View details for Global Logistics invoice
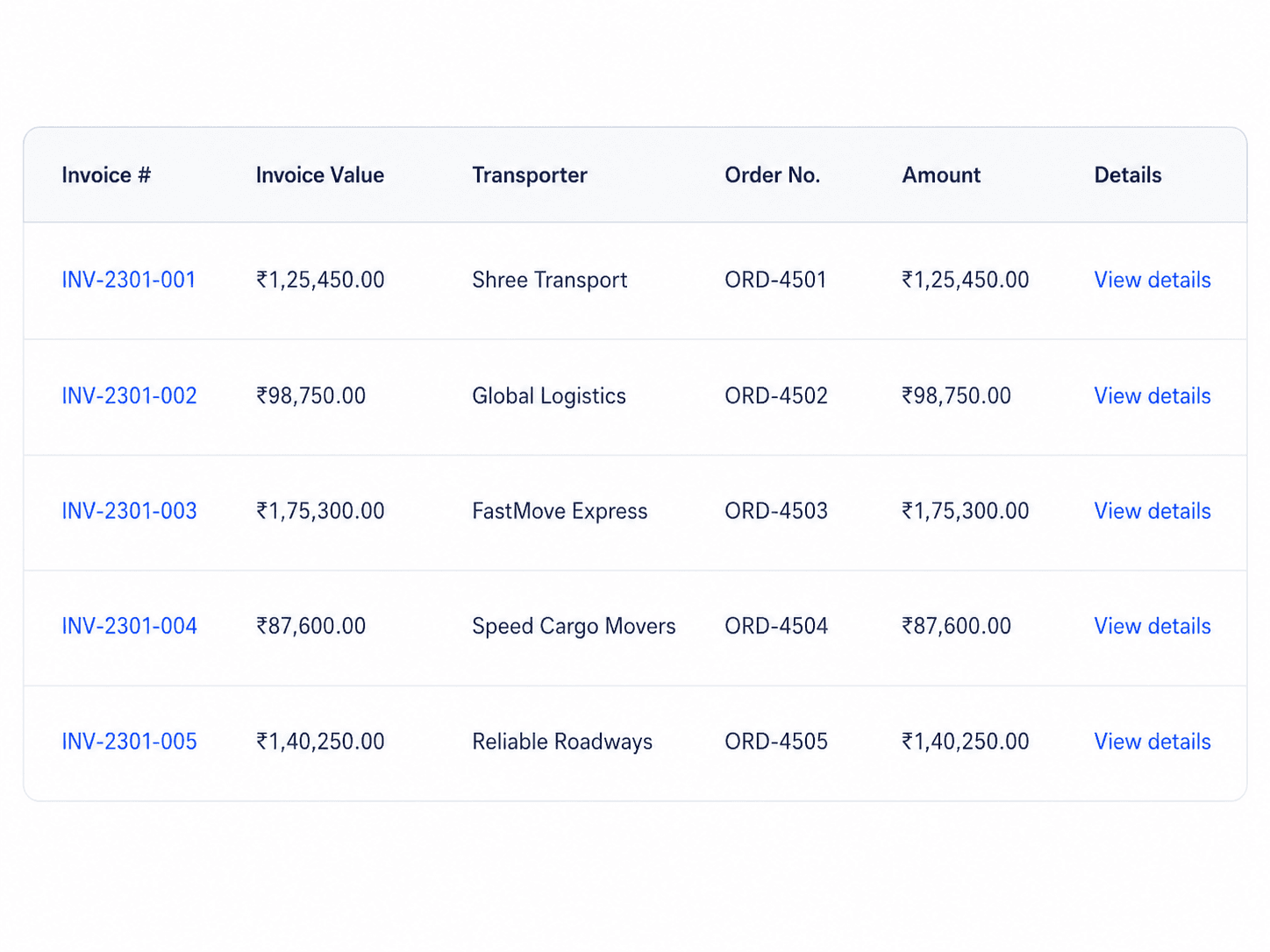This screenshot has height=952, width=1270. point(1152,396)
